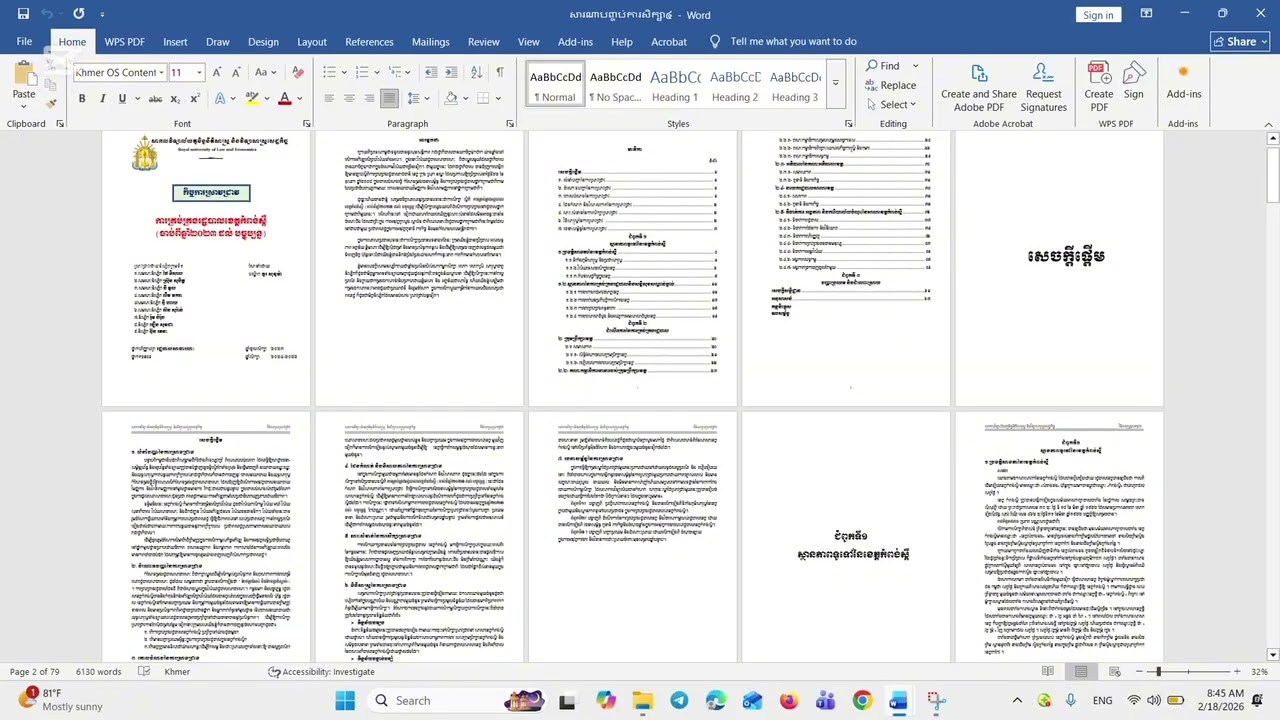Open Chrome from the taskbar
Image resolution: width=1280 pixels, height=720 pixels.
tap(862, 700)
